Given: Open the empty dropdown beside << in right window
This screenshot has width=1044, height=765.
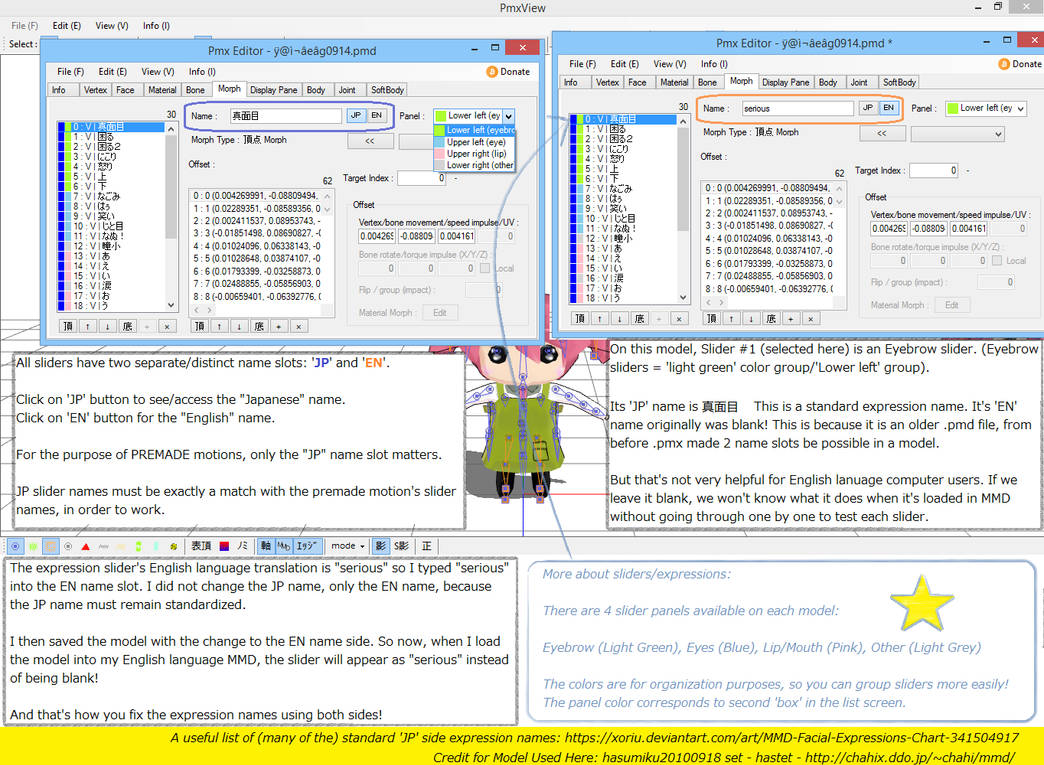Looking at the screenshot, I should point(957,134).
